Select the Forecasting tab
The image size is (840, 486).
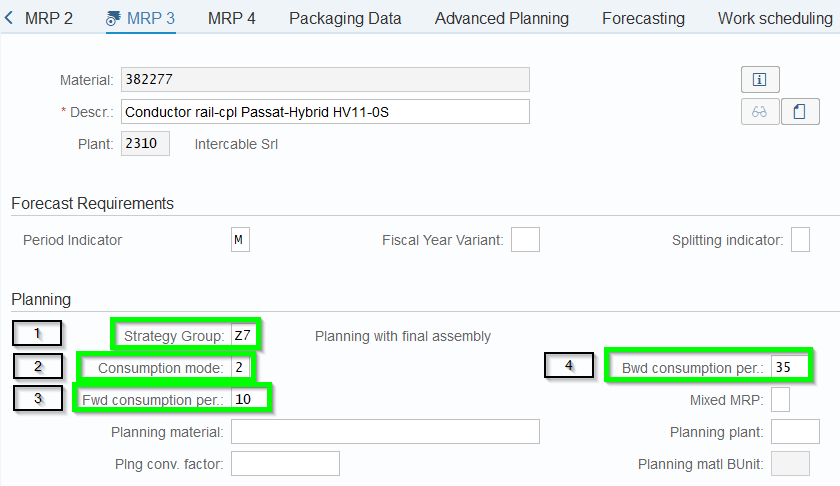(x=643, y=18)
